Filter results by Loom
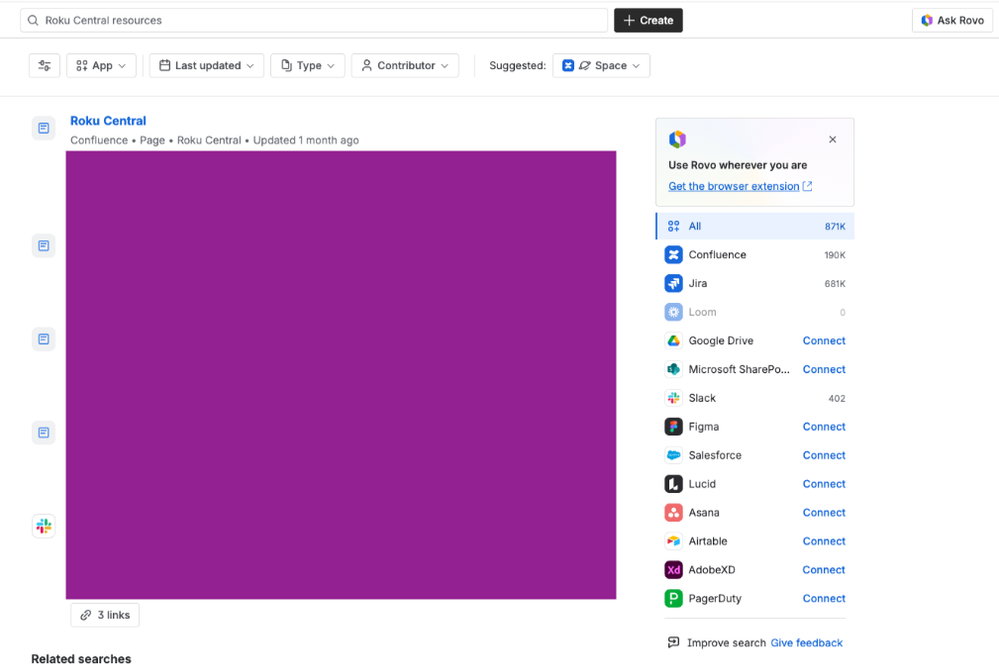 [x=755, y=312]
